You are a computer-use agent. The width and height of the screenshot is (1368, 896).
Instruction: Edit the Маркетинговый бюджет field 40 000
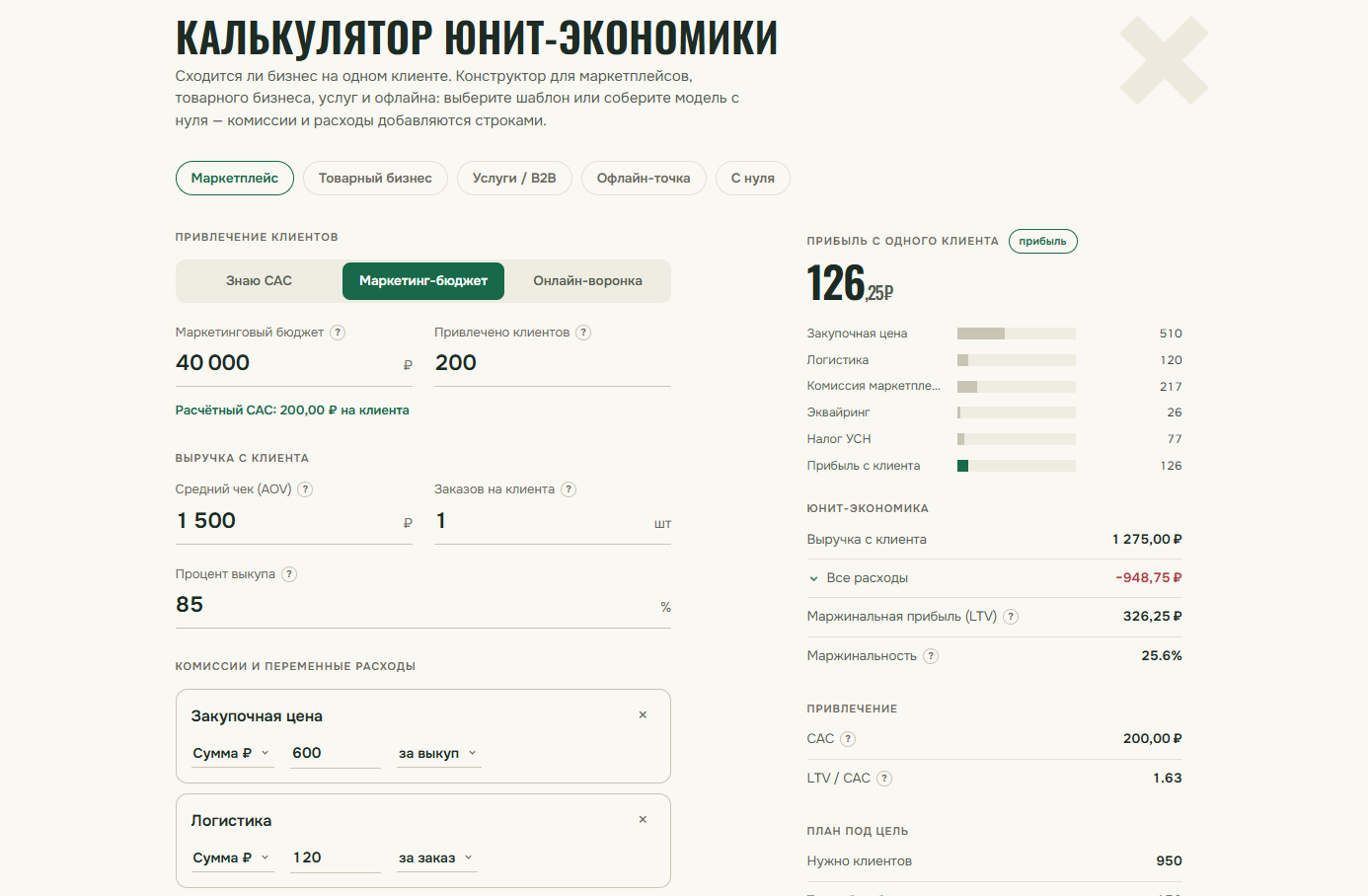coord(294,363)
